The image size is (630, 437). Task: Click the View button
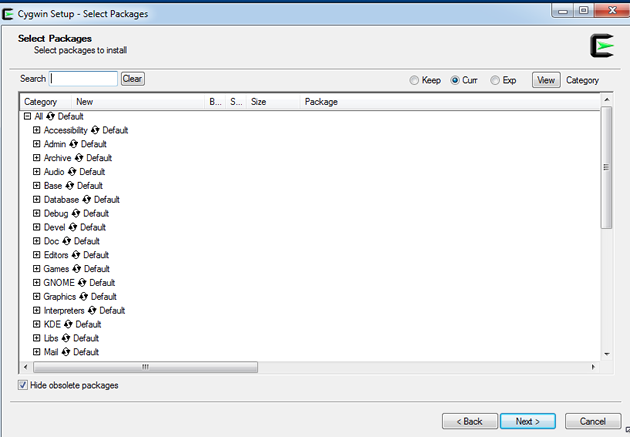click(x=546, y=80)
